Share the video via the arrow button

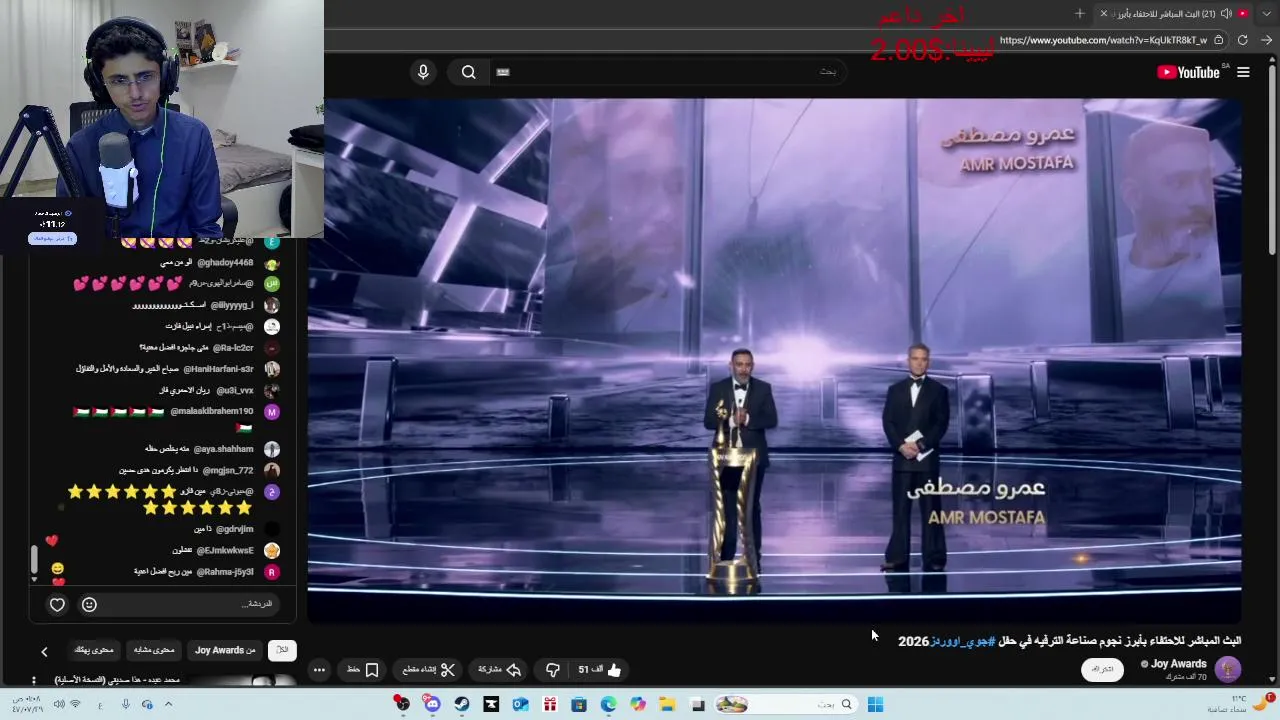(499, 670)
